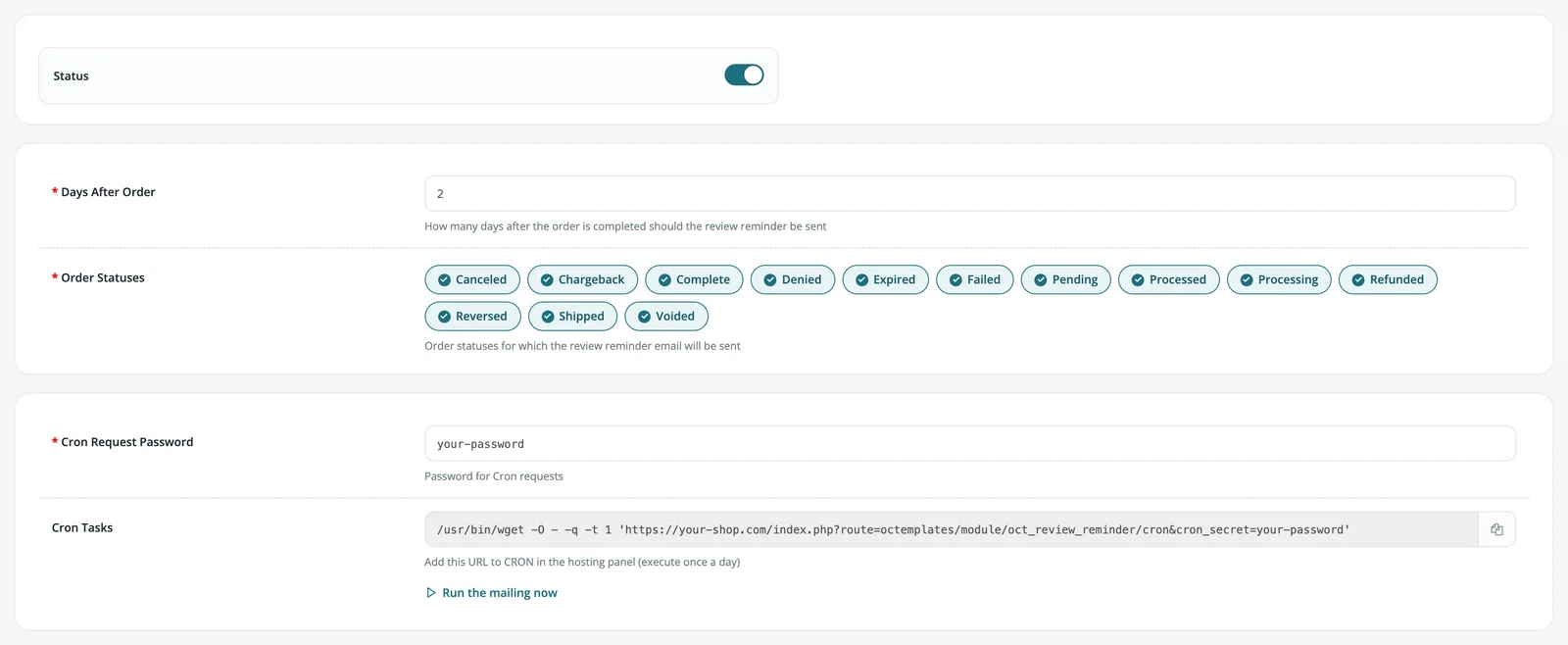Edit the Cron Request Password field
1568x645 pixels.
point(970,443)
